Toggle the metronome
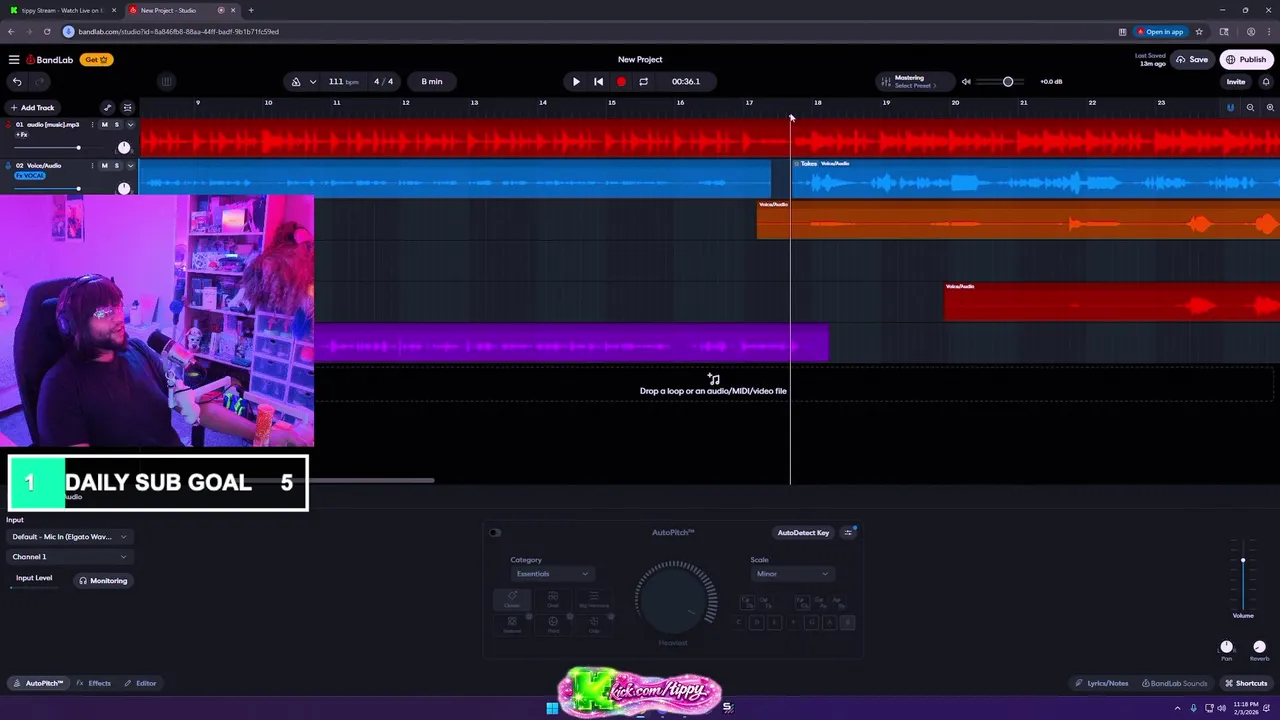The height and width of the screenshot is (720, 1280). click(x=296, y=81)
